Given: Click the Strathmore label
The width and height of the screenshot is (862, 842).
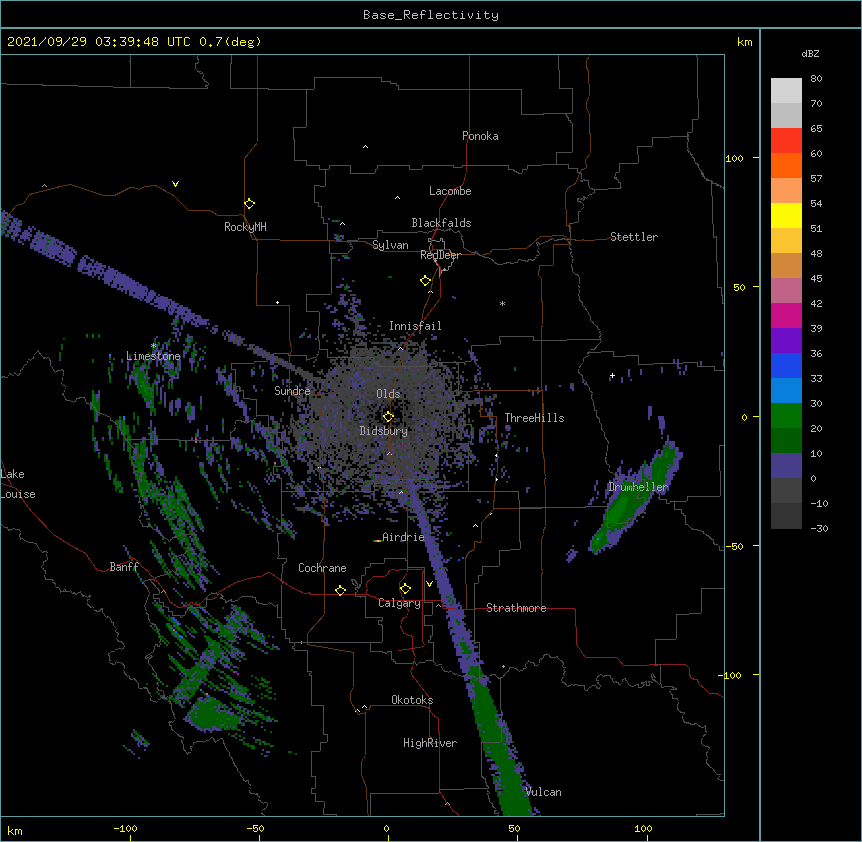Looking at the screenshot, I should click(x=516, y=608).
